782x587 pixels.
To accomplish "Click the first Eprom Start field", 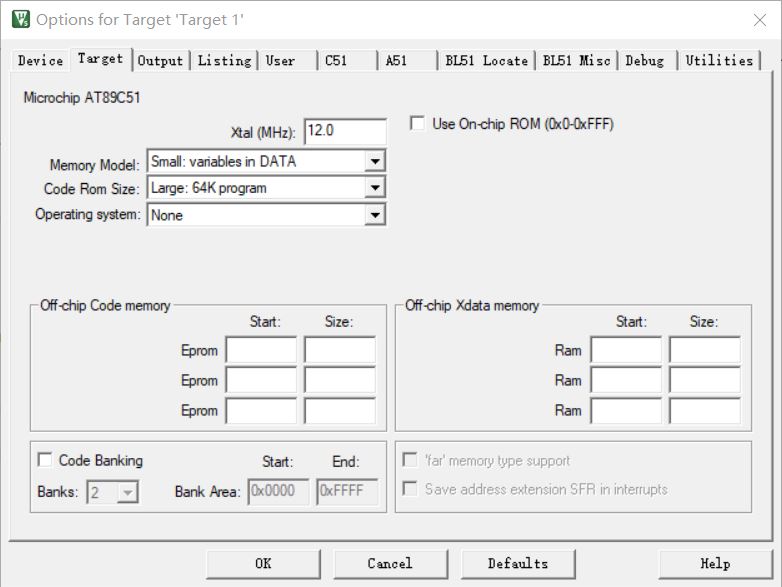I will (x=261, y=350).
